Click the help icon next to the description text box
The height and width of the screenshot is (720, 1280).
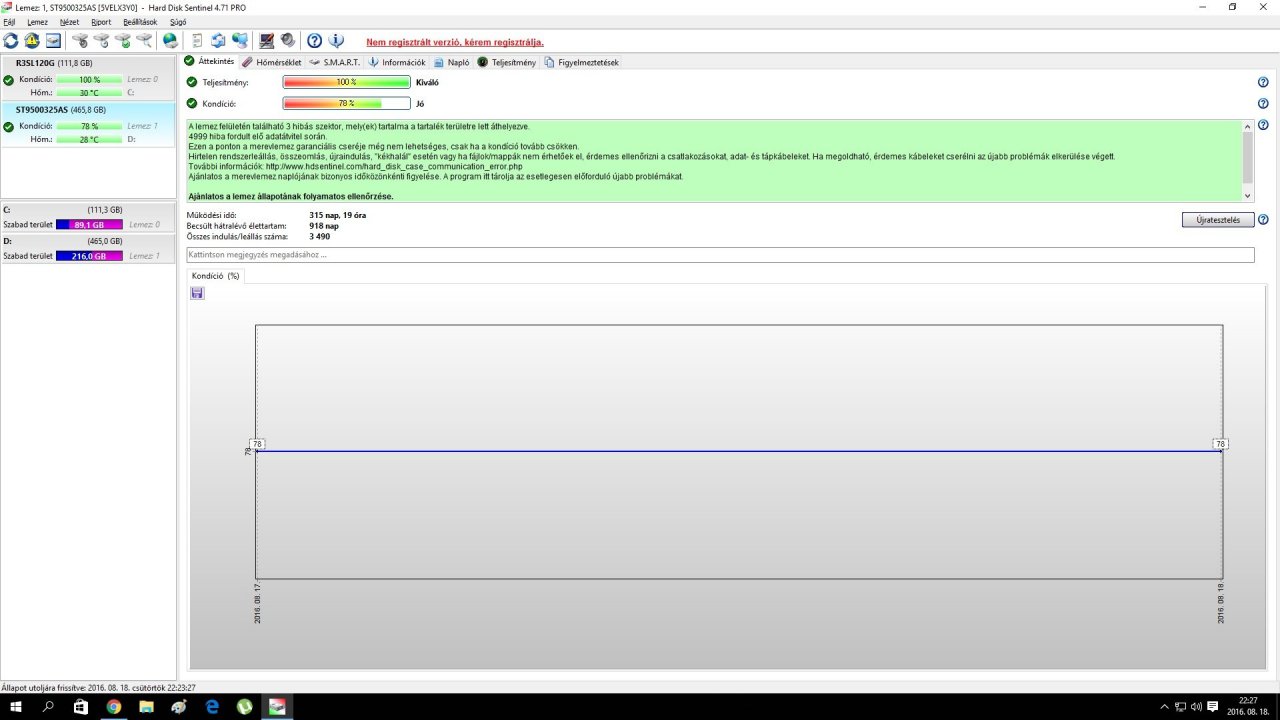pyautogui.click(x=1263, y=125)
